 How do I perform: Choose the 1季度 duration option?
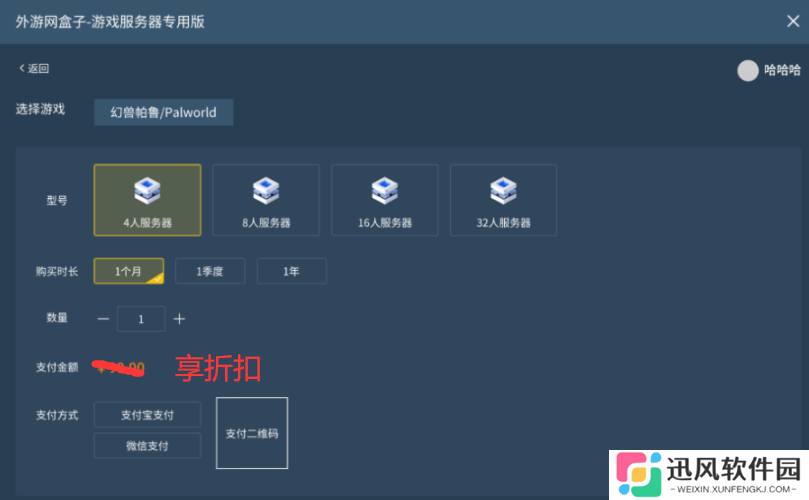coord(210,271)
